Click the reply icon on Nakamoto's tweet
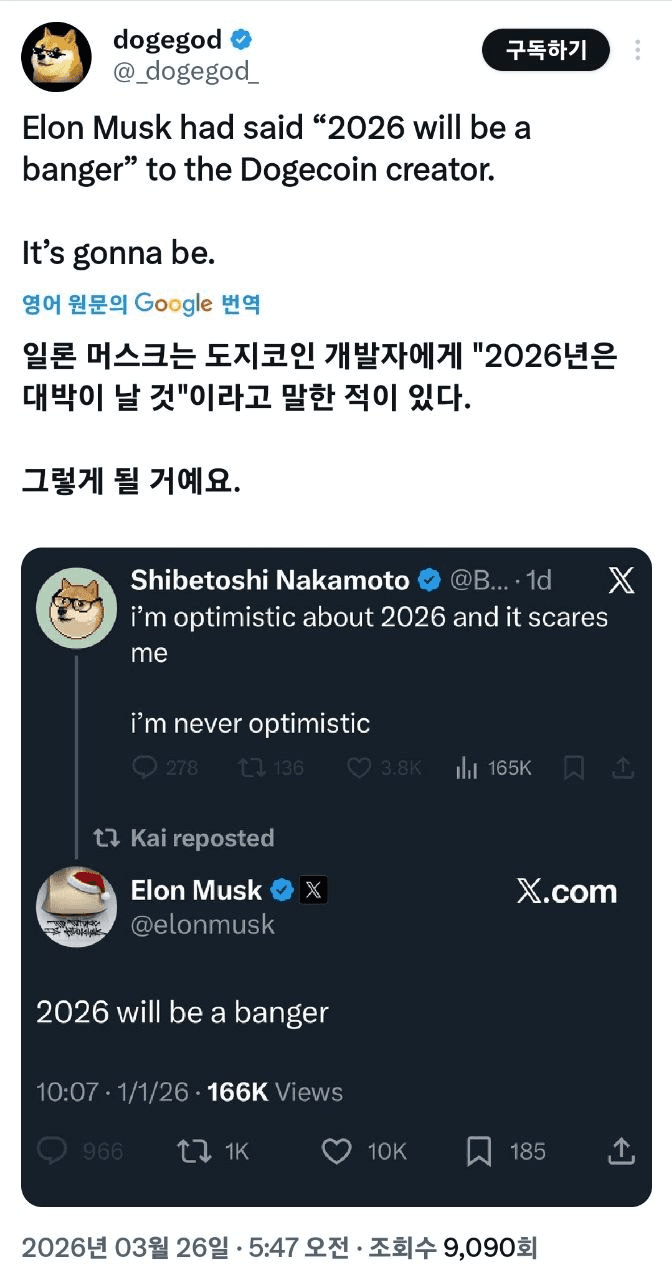 click(148, 766)
